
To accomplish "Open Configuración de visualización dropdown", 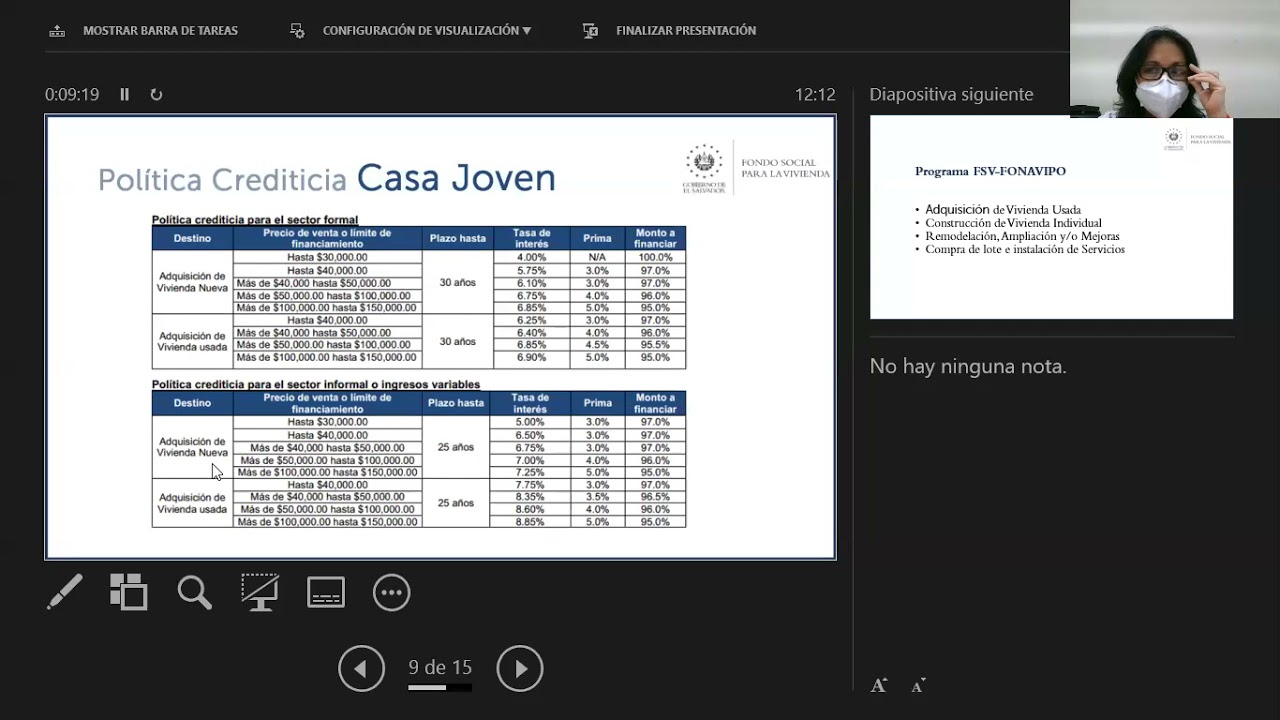I will pos(427,31).
